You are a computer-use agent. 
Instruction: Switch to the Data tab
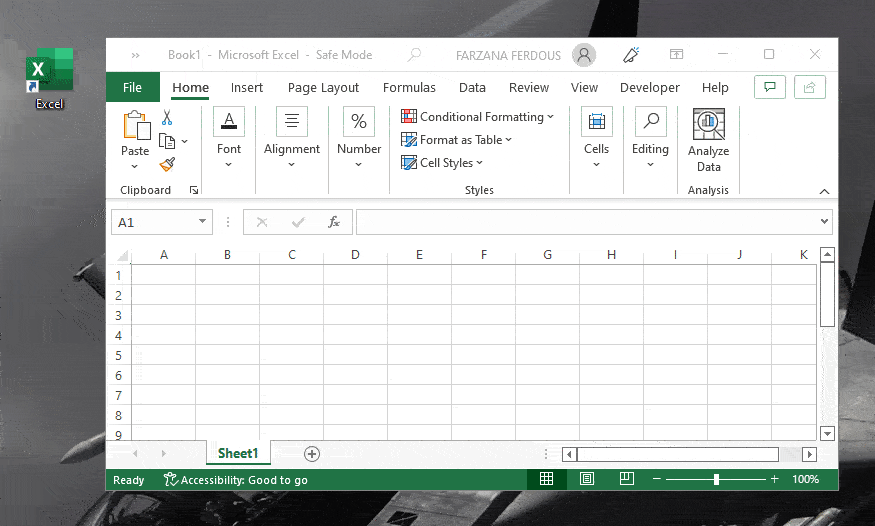point(472,88)
